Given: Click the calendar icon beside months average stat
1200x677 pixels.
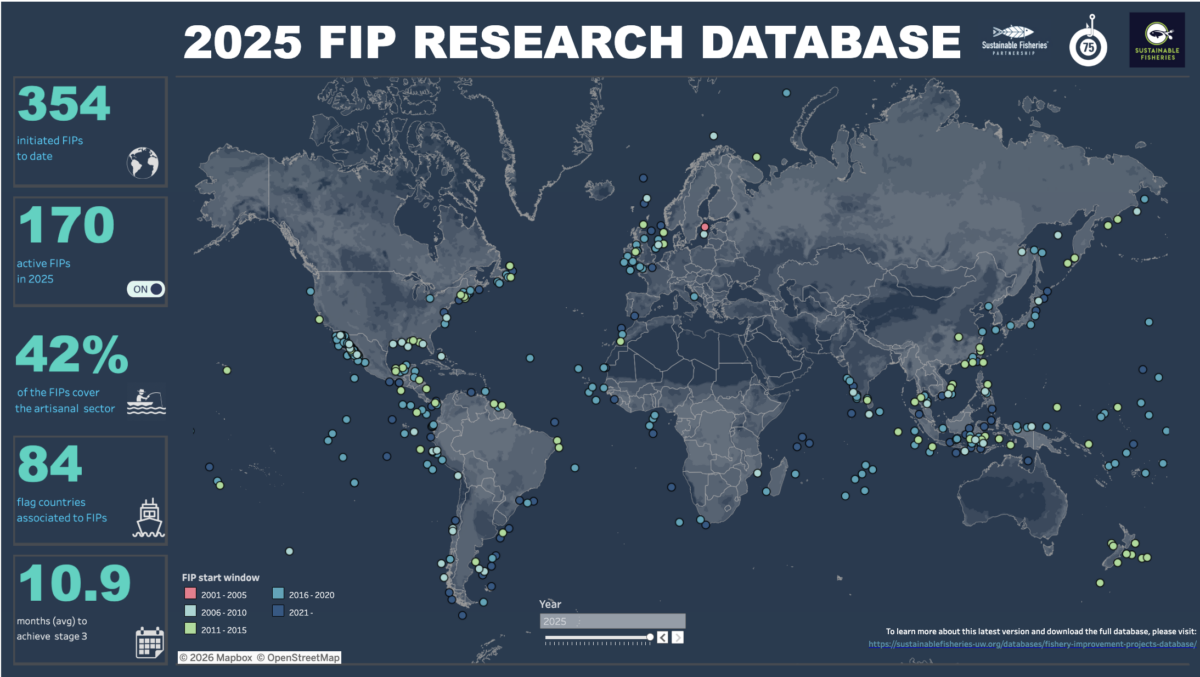Looking at the screenshot, I should pyautogui.click(x=148, y=645).
